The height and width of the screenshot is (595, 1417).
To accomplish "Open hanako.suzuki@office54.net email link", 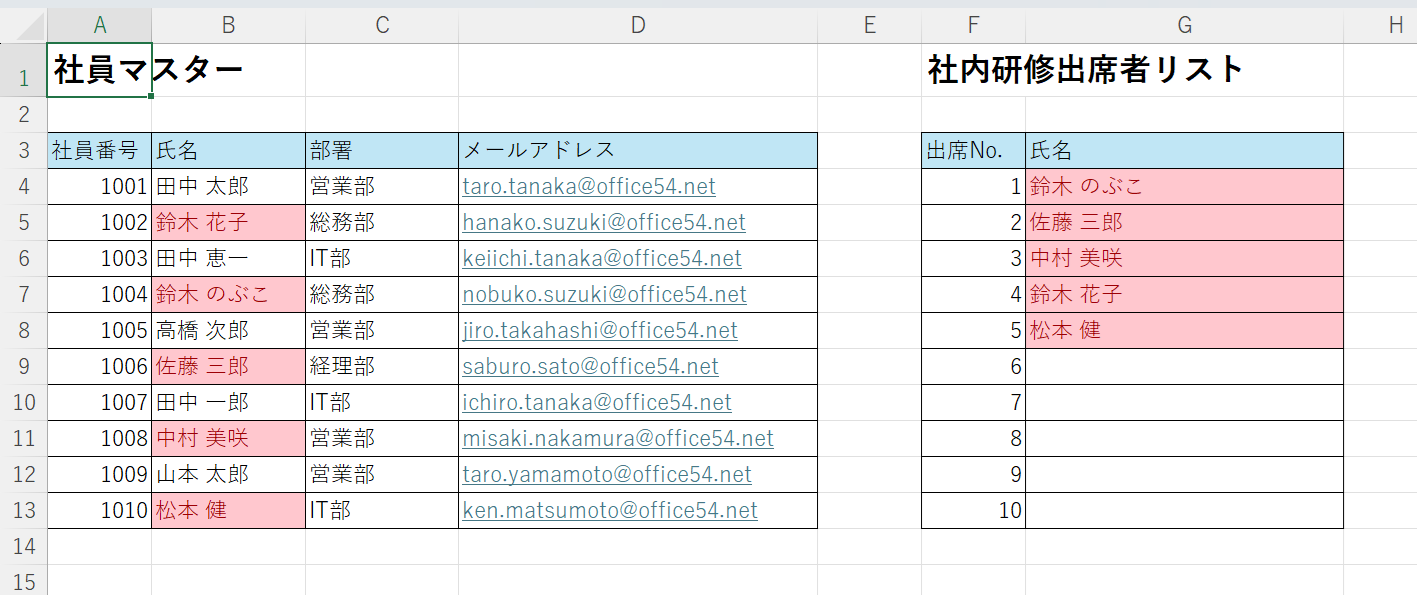I will (x=604, y=222).
